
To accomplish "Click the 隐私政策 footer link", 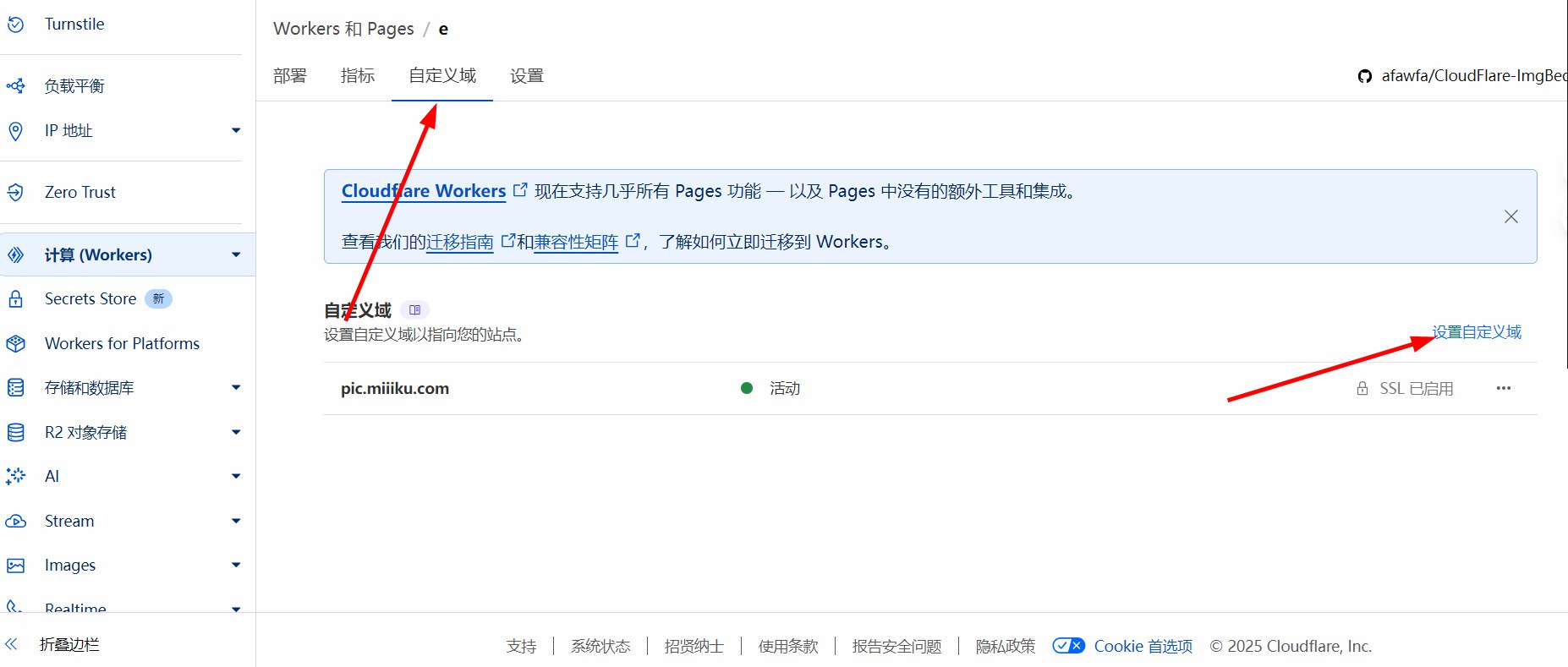I will tap(1006, 646).
